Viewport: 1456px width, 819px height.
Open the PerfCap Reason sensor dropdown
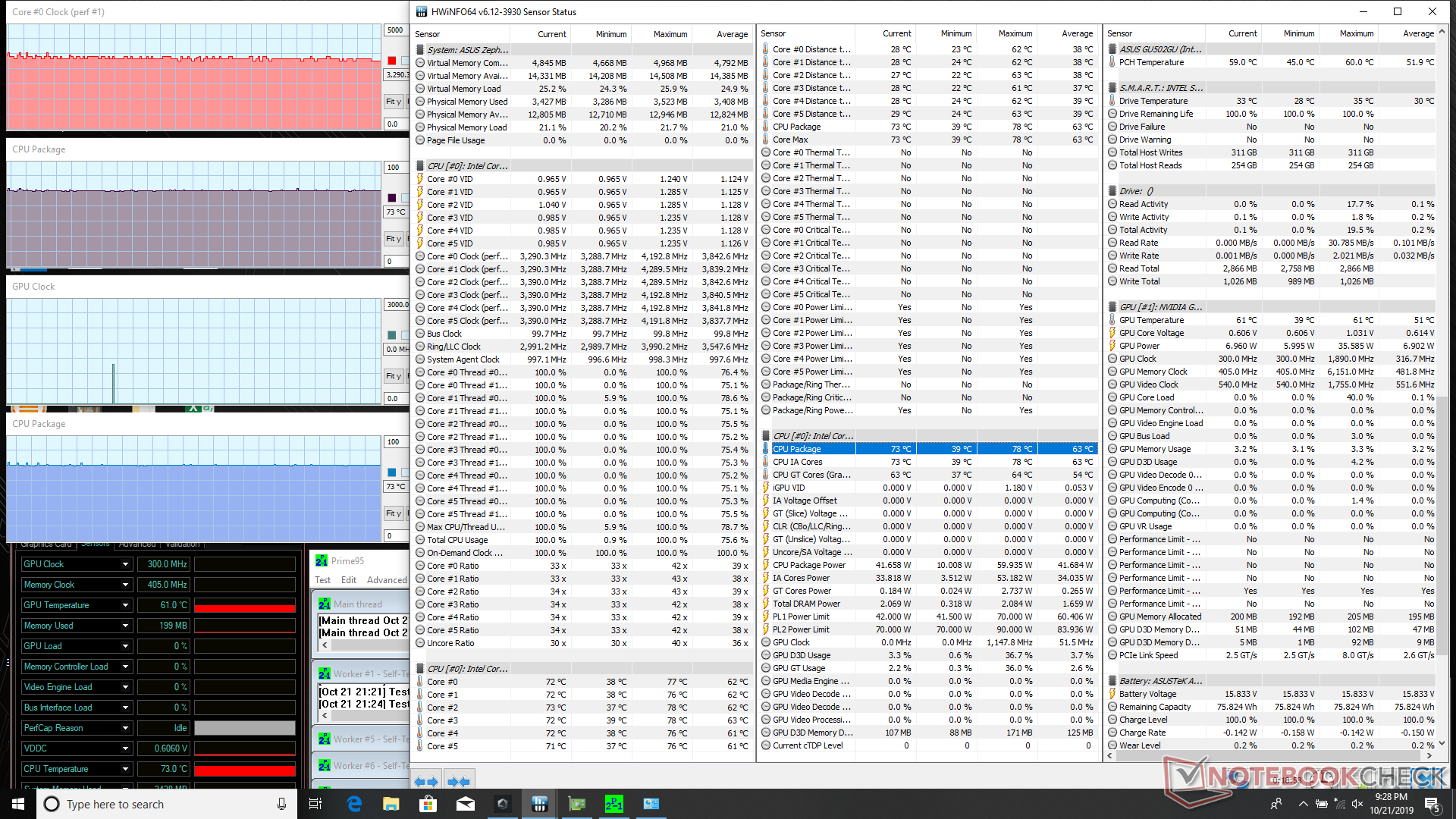tap(125, 728)
